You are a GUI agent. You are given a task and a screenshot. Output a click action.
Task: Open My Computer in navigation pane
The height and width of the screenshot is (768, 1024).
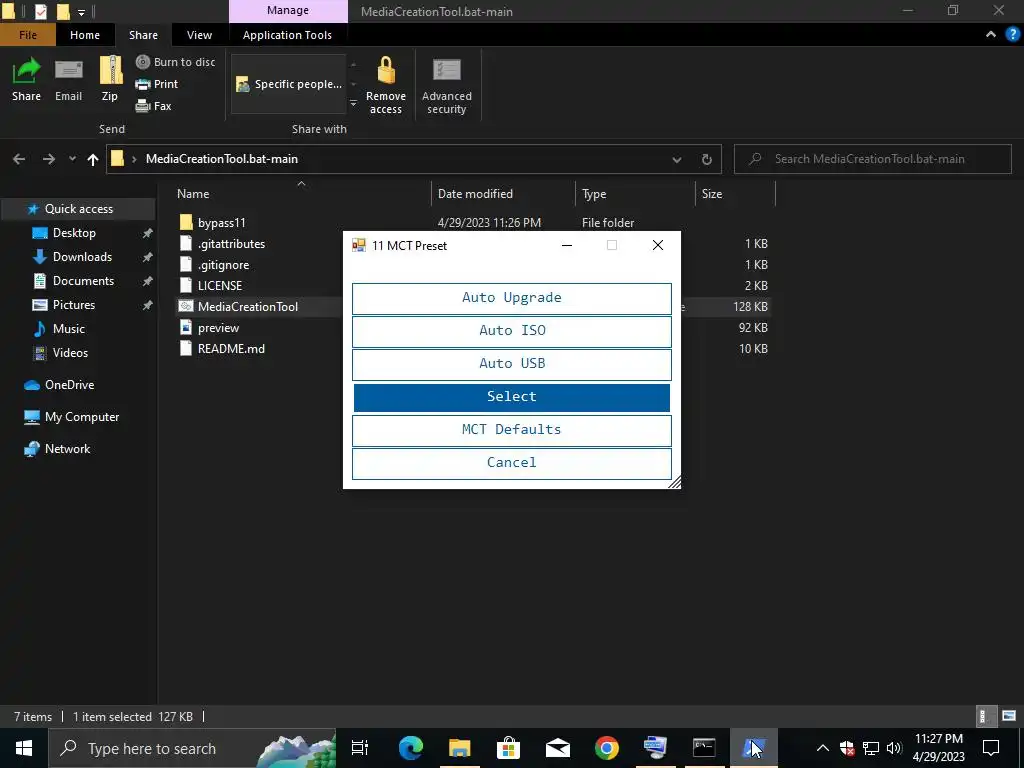click(82, 417)
